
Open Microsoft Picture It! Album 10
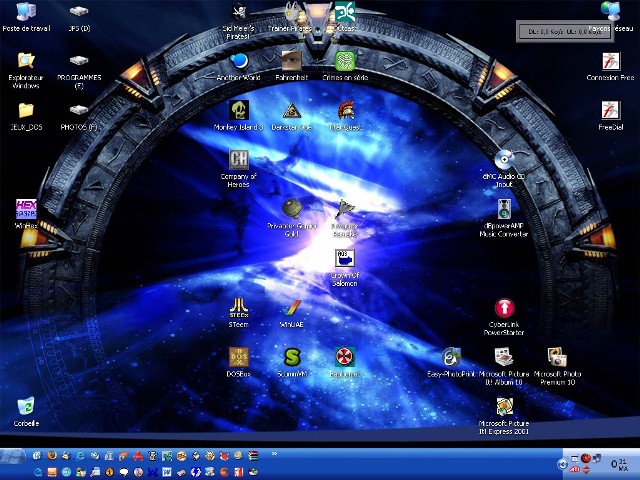pyautogui.click(x=504, y=367)
